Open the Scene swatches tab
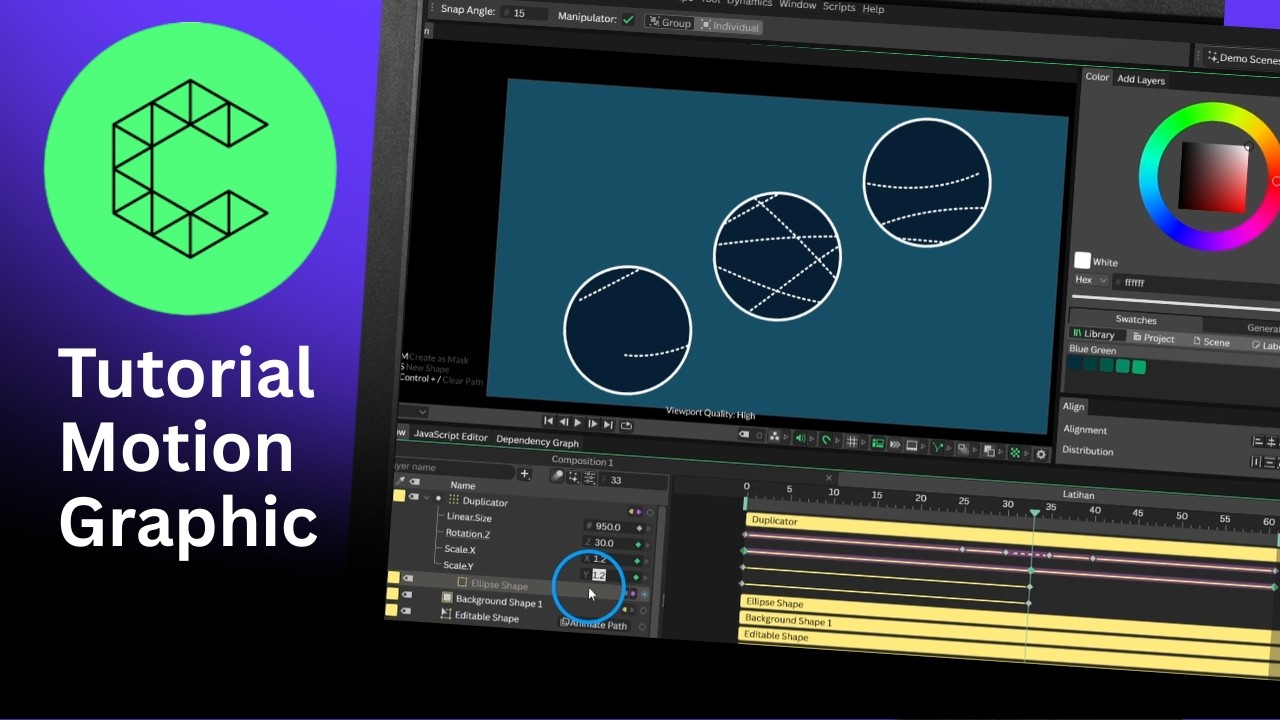Viewport: 1280px width, 720px height. (x=1211, y=342)
